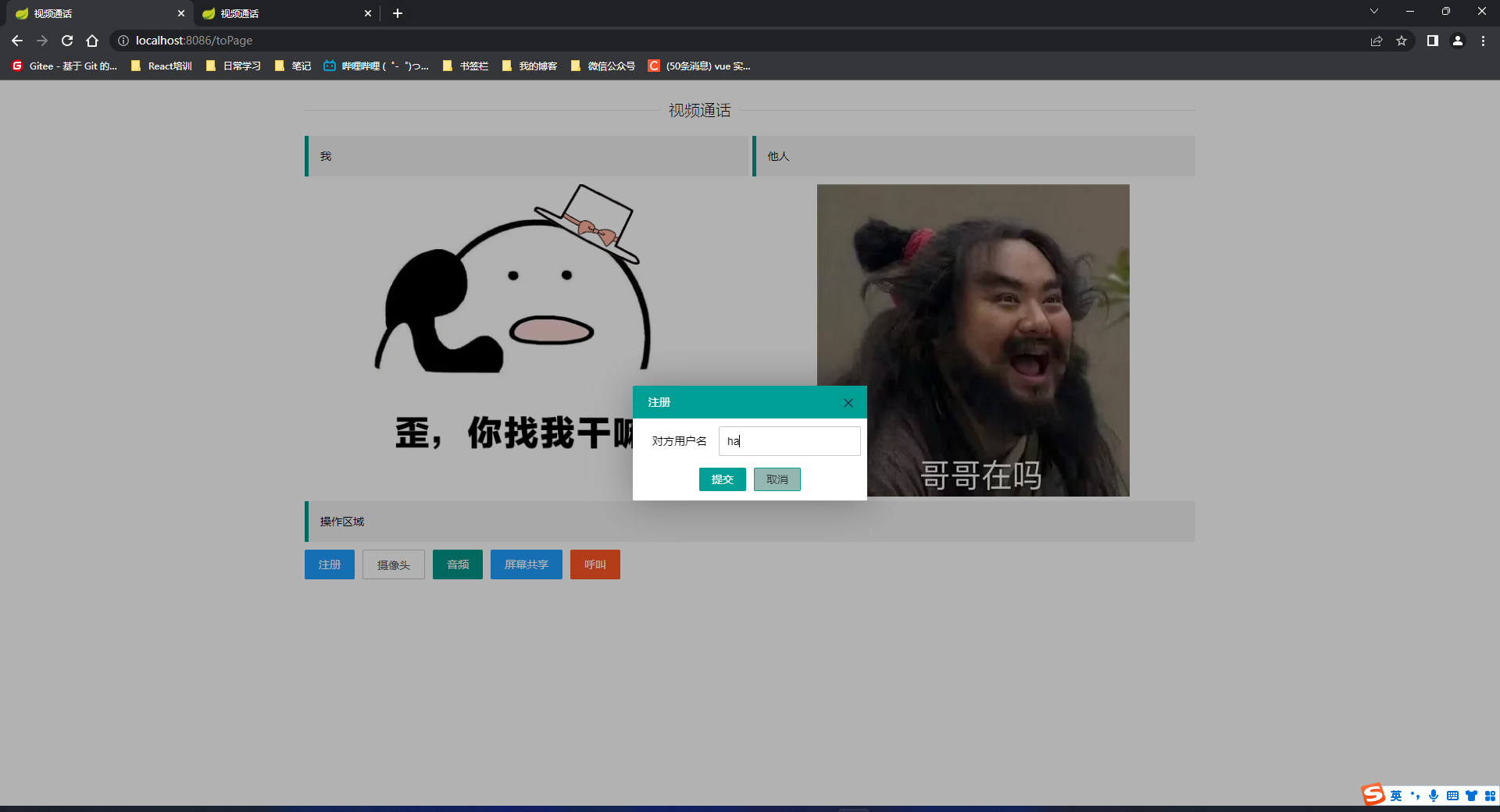
Task: Reload the page with refresh icon
Action: click(67, 41)
